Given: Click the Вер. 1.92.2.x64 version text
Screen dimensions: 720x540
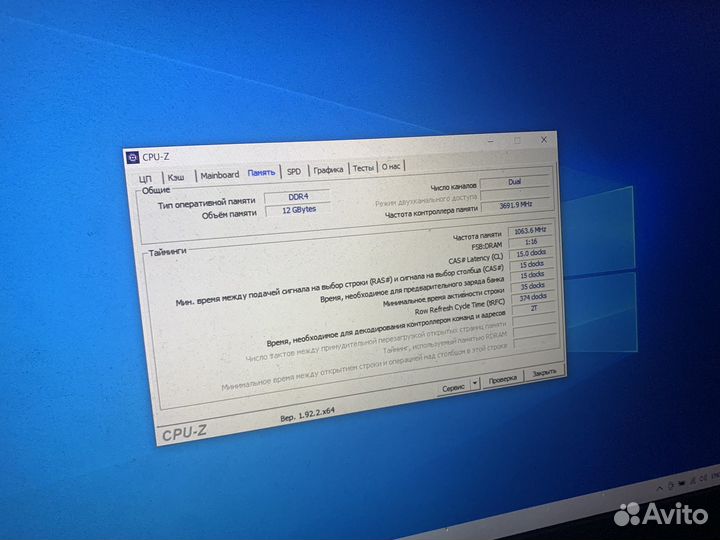Looking at the screenshot, I should coord(307,414).
